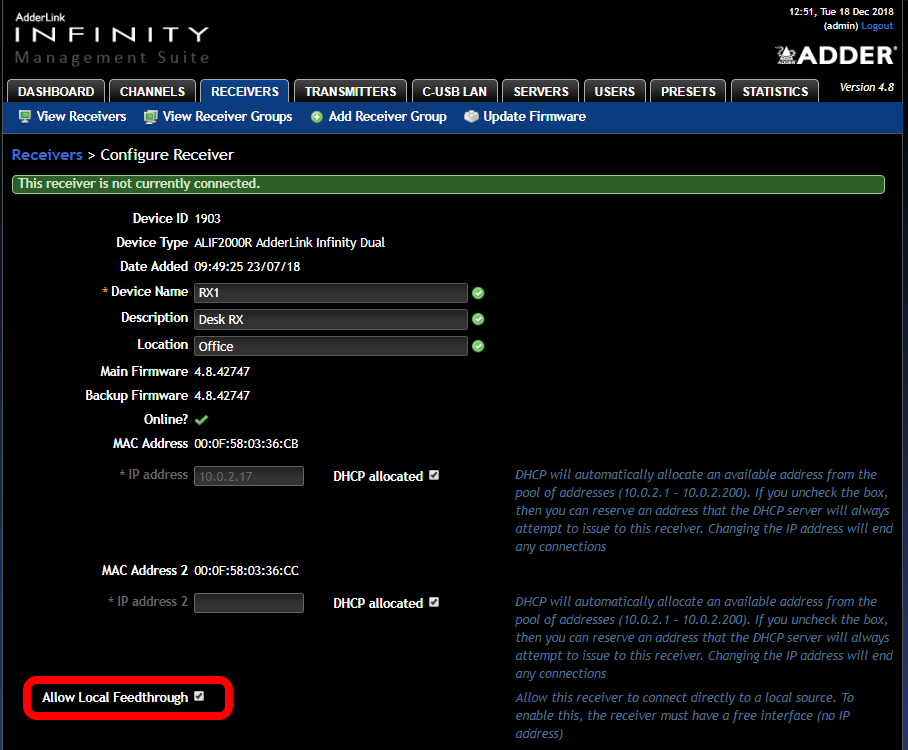The width and height of the screenshot is (908, 750).
Task: Go to the Transmitters tab
Action: (350, 92)
